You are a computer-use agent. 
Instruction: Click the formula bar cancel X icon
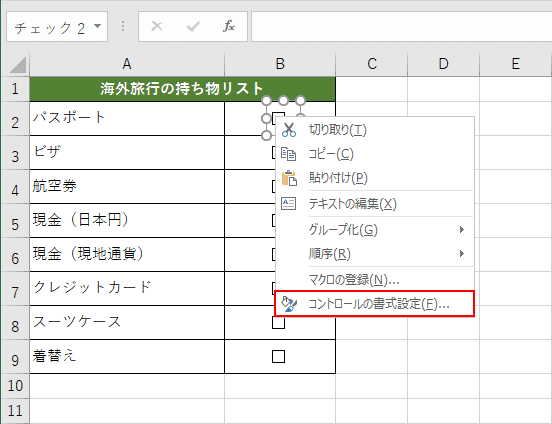coord(157,26)
